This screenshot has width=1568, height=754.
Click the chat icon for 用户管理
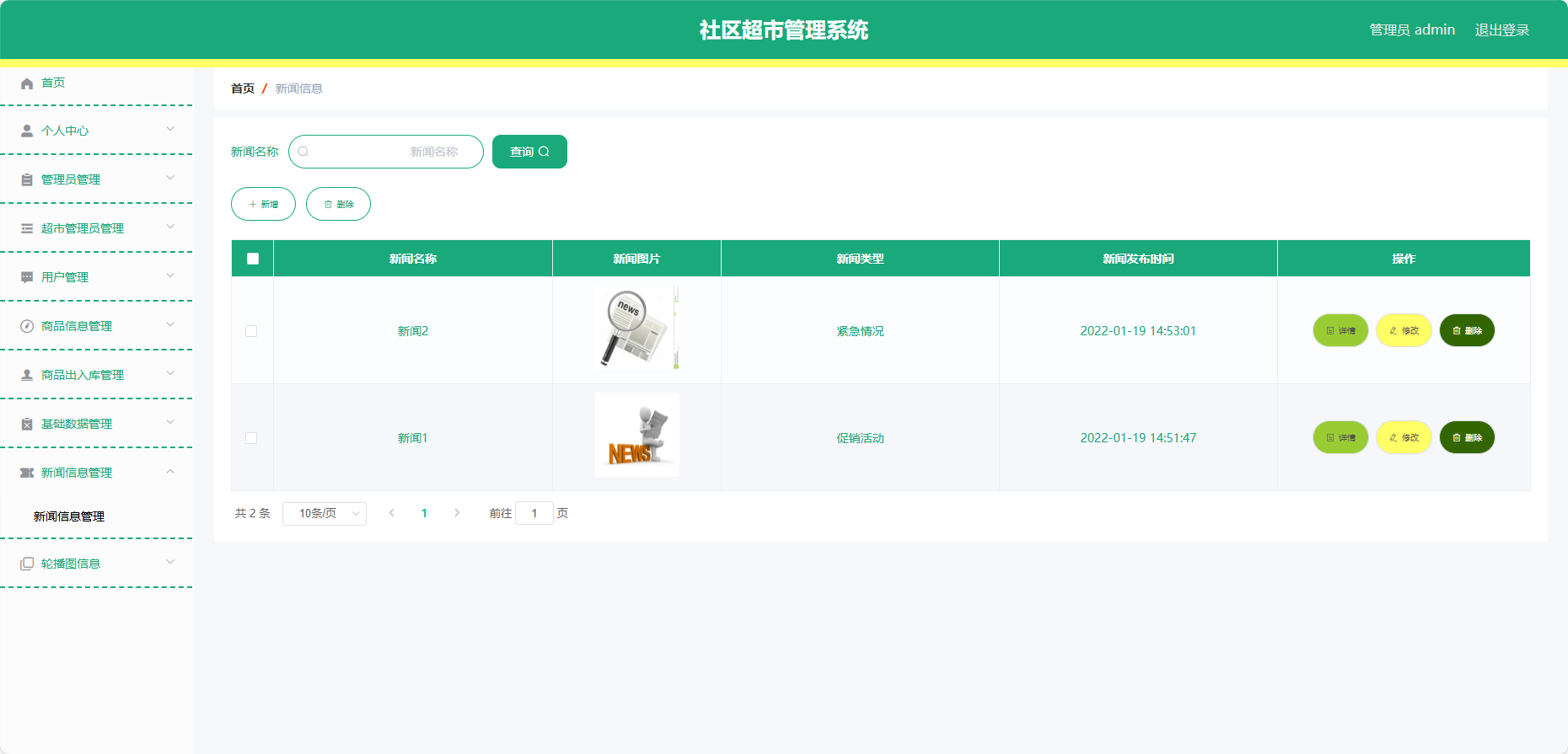coord(27,278)
